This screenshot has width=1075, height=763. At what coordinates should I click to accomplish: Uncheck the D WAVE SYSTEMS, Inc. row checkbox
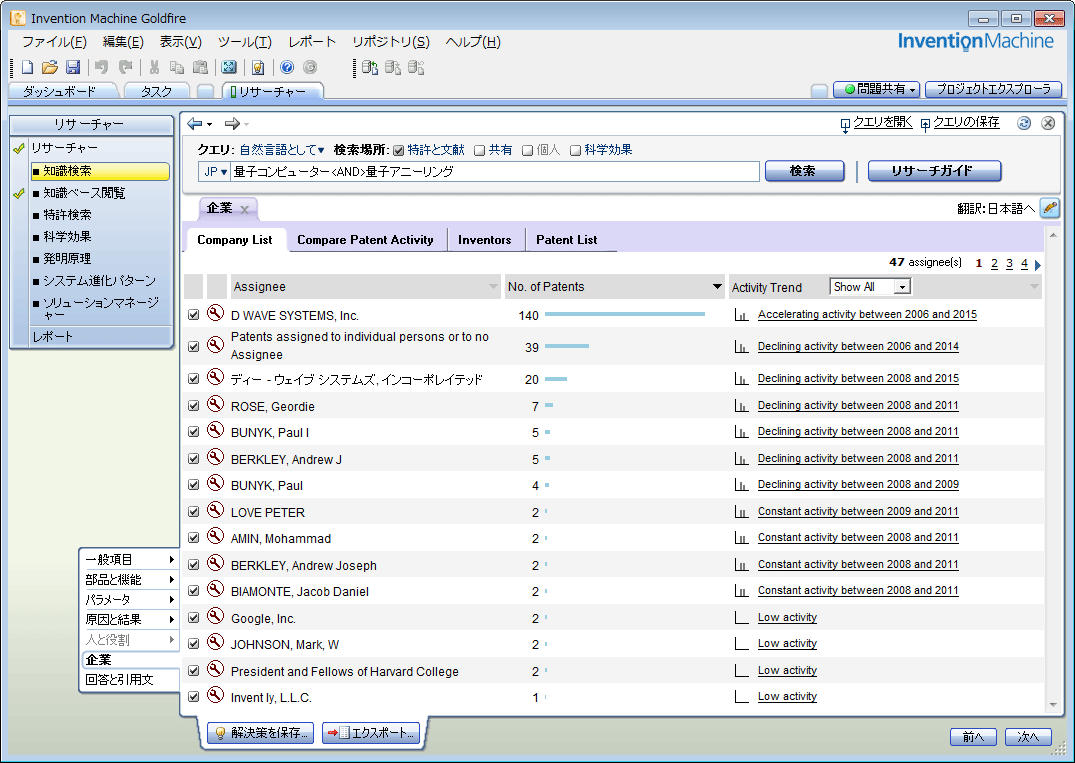193,315
